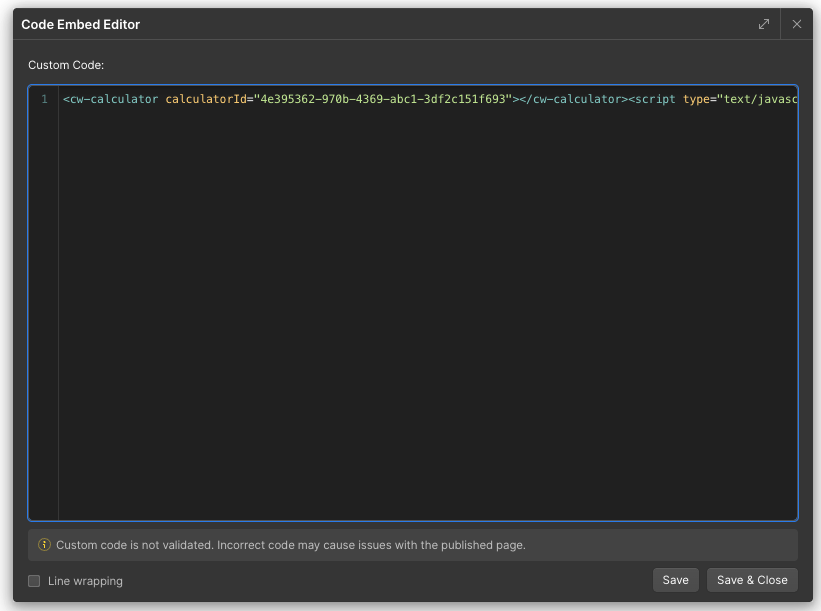Click the close X icon

pyautogui.click(x=796, y=23)
